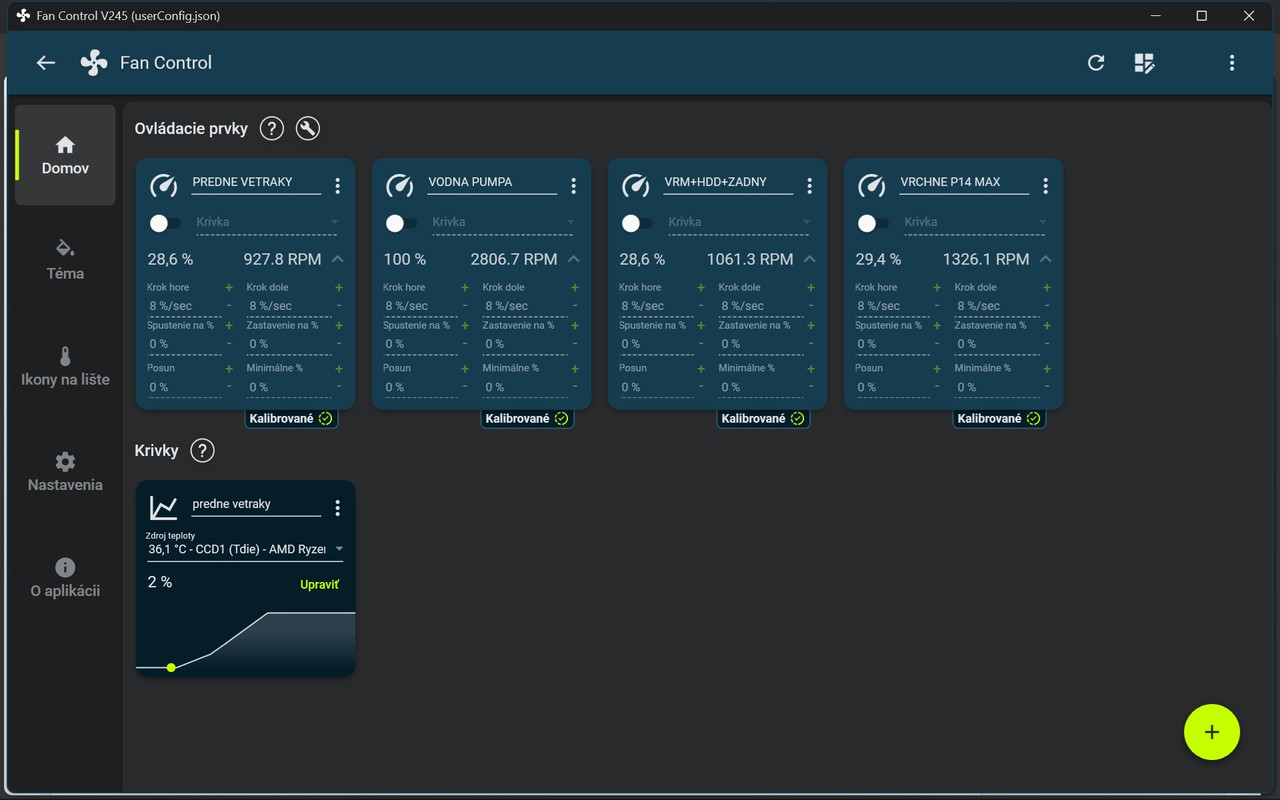Viewport: 1280px width, 800px height.
Task: Click the PREDNE VETRAKY name field
Action: pos(256,183)
